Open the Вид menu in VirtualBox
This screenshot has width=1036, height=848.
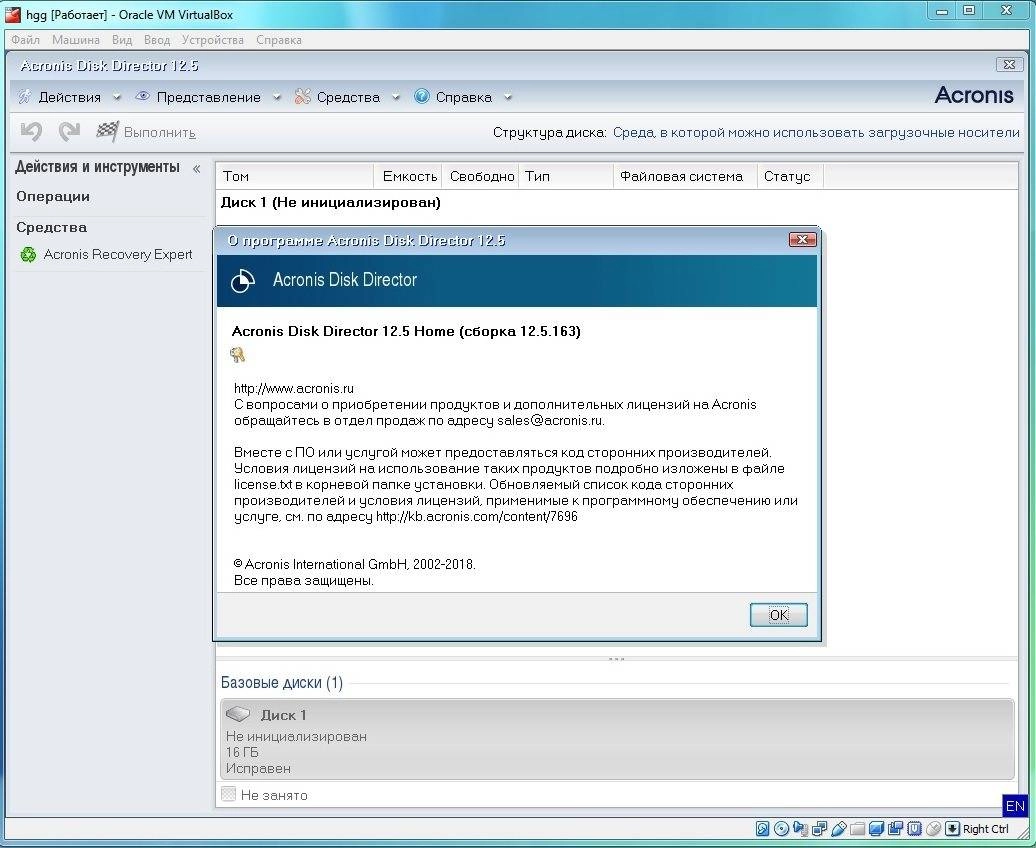click(x=122, y=40)
